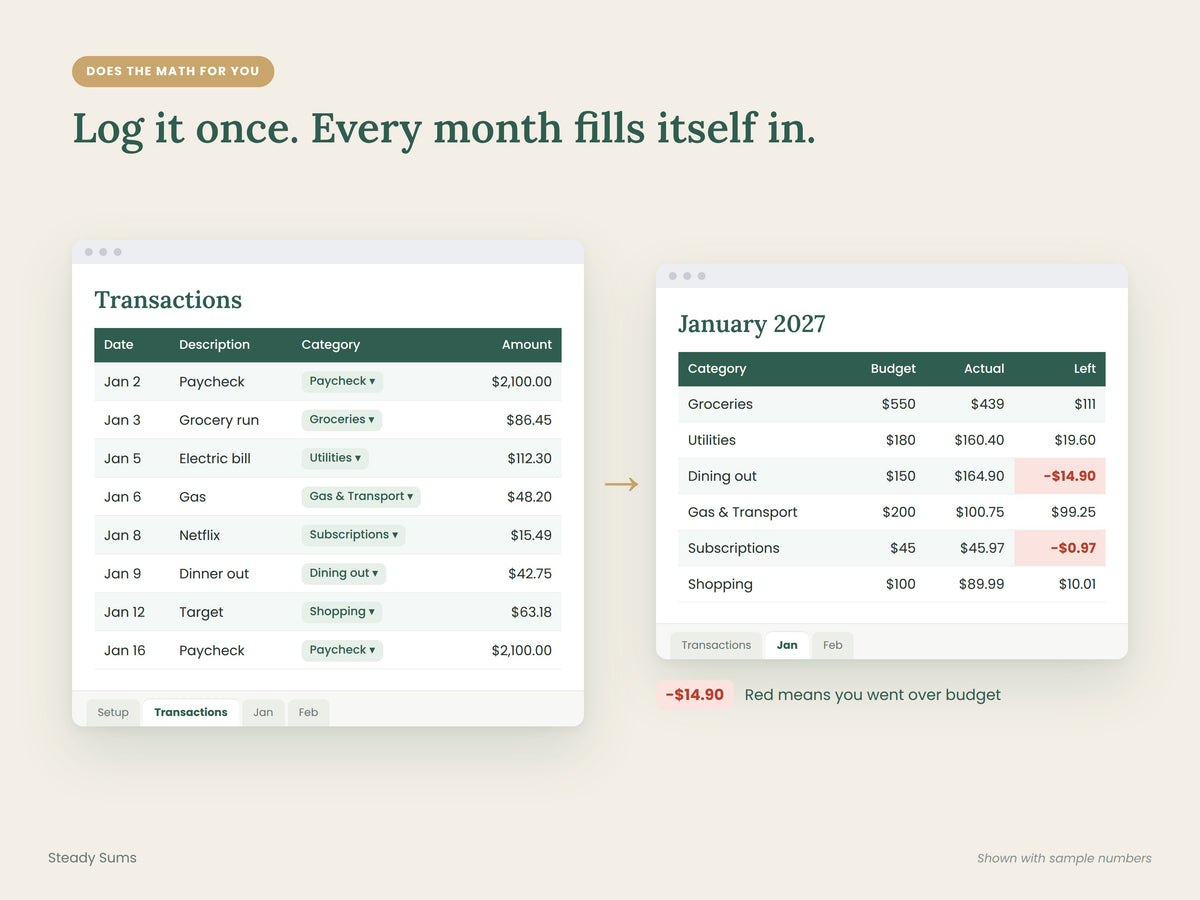1200x900 pixels.
Task: Expand the Gas & Transport category dropdown
Action: [361, 496]
